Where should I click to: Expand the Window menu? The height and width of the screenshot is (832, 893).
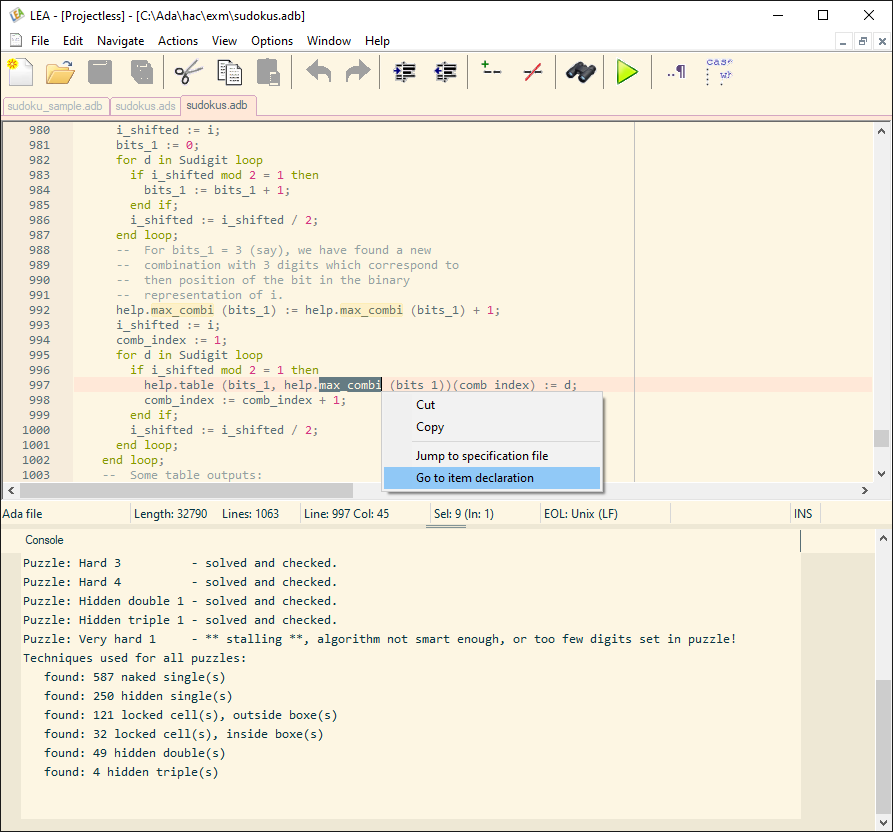tap(328, 41)
